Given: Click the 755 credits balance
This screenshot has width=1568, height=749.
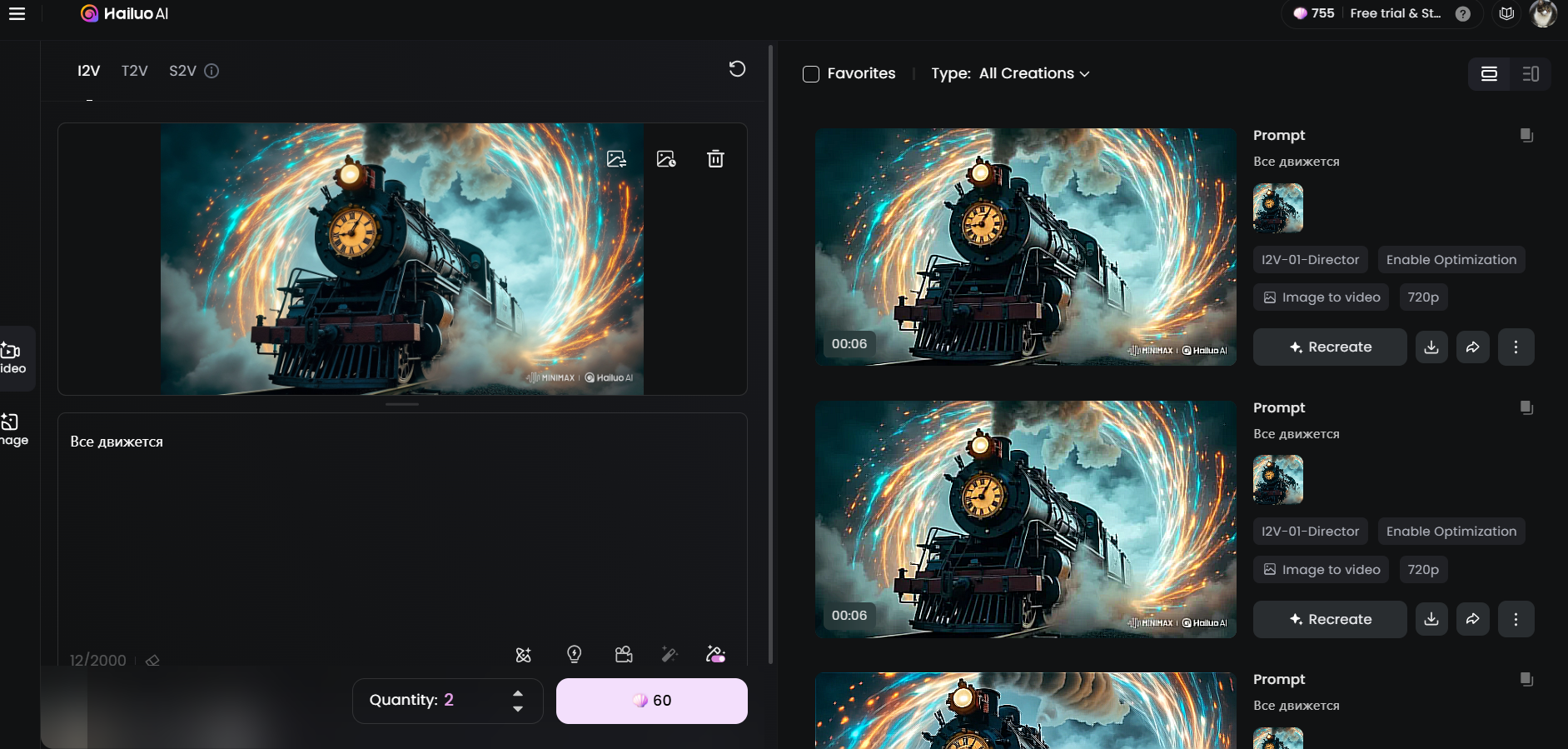Looking at the screenshot, I should (x=1314, y=13).
